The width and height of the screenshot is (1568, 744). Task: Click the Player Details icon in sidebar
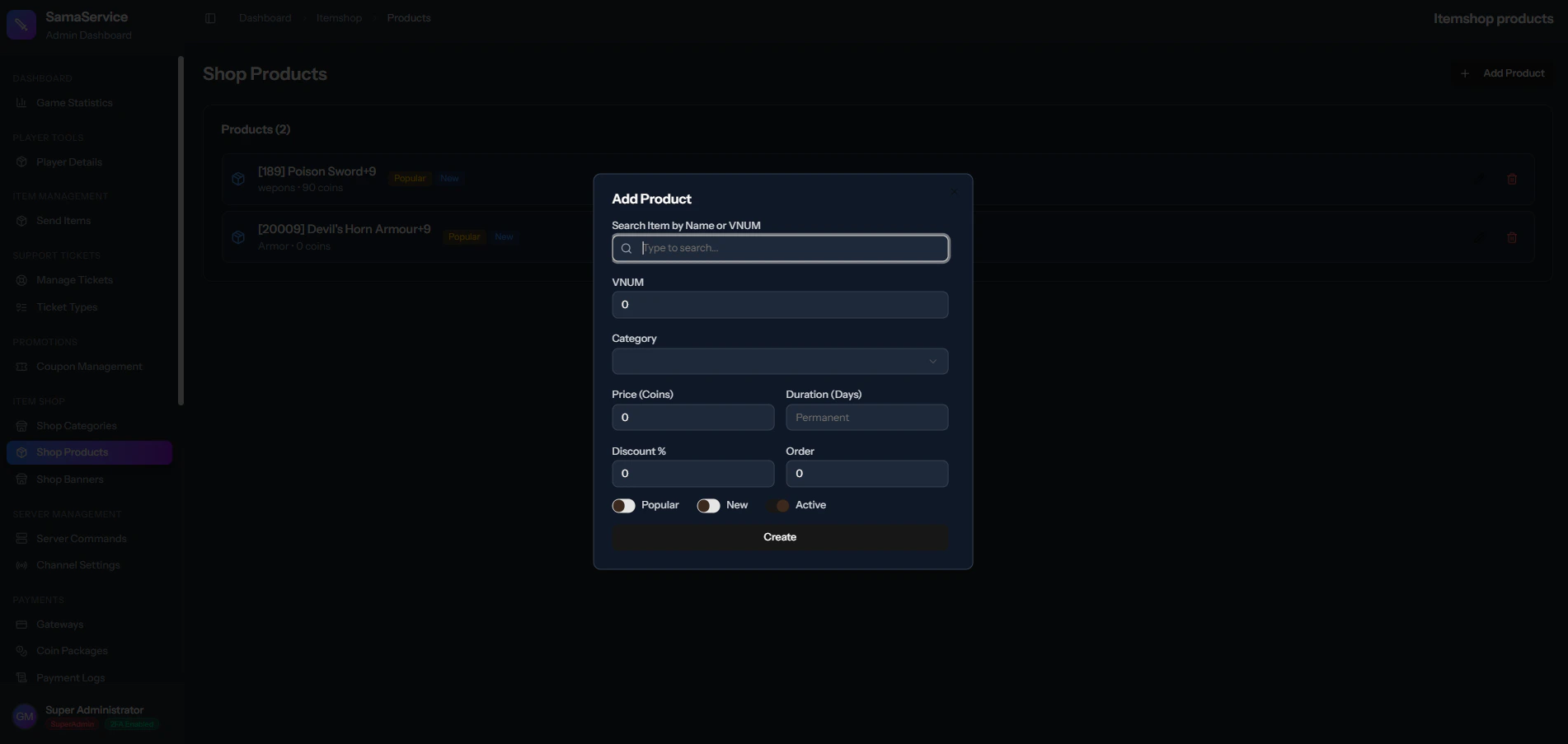click(x=21, y=162)
